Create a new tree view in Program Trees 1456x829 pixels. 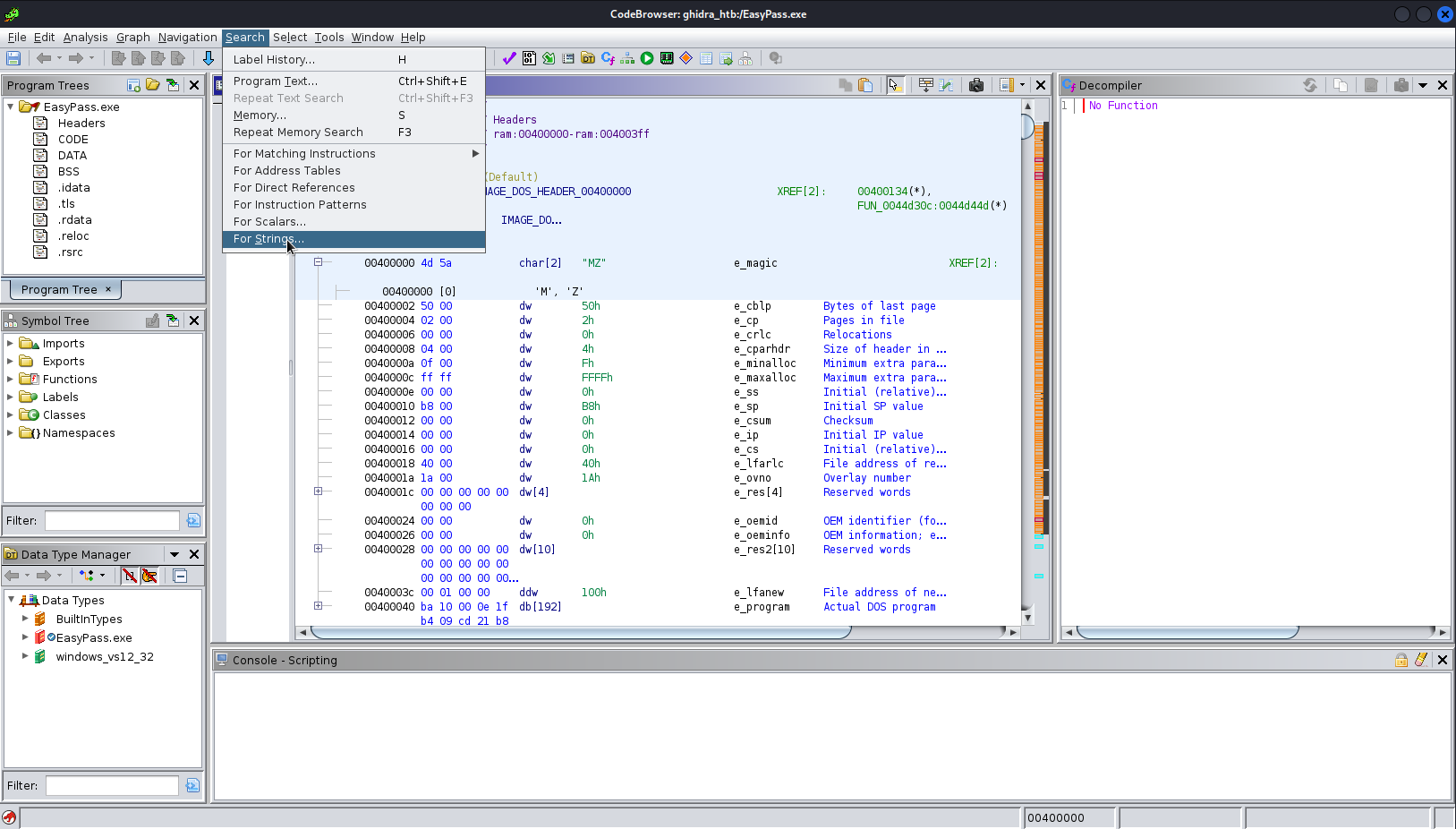click(133, 85)
